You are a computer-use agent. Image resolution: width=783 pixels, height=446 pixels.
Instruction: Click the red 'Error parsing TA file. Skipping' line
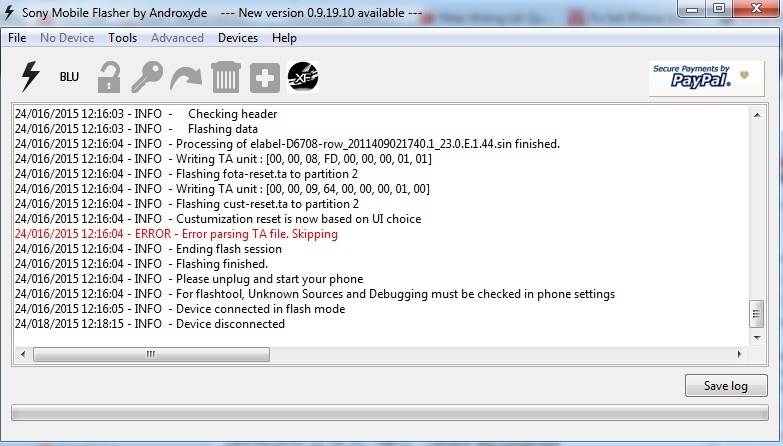pyautogui.click(x=176, y=234)
